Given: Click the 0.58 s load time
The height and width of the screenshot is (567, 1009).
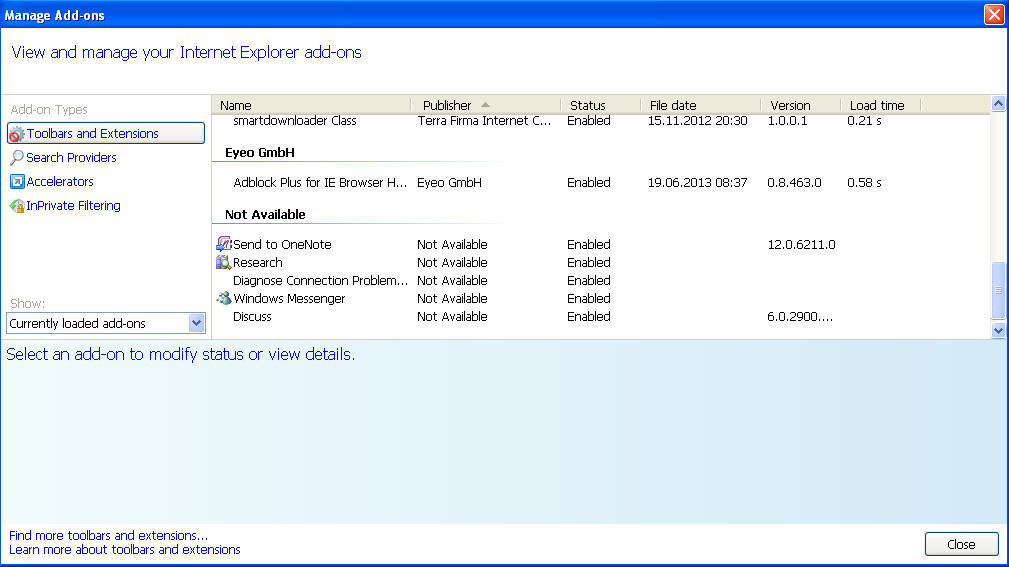Looking at the screenshot, I should (864, 182).
